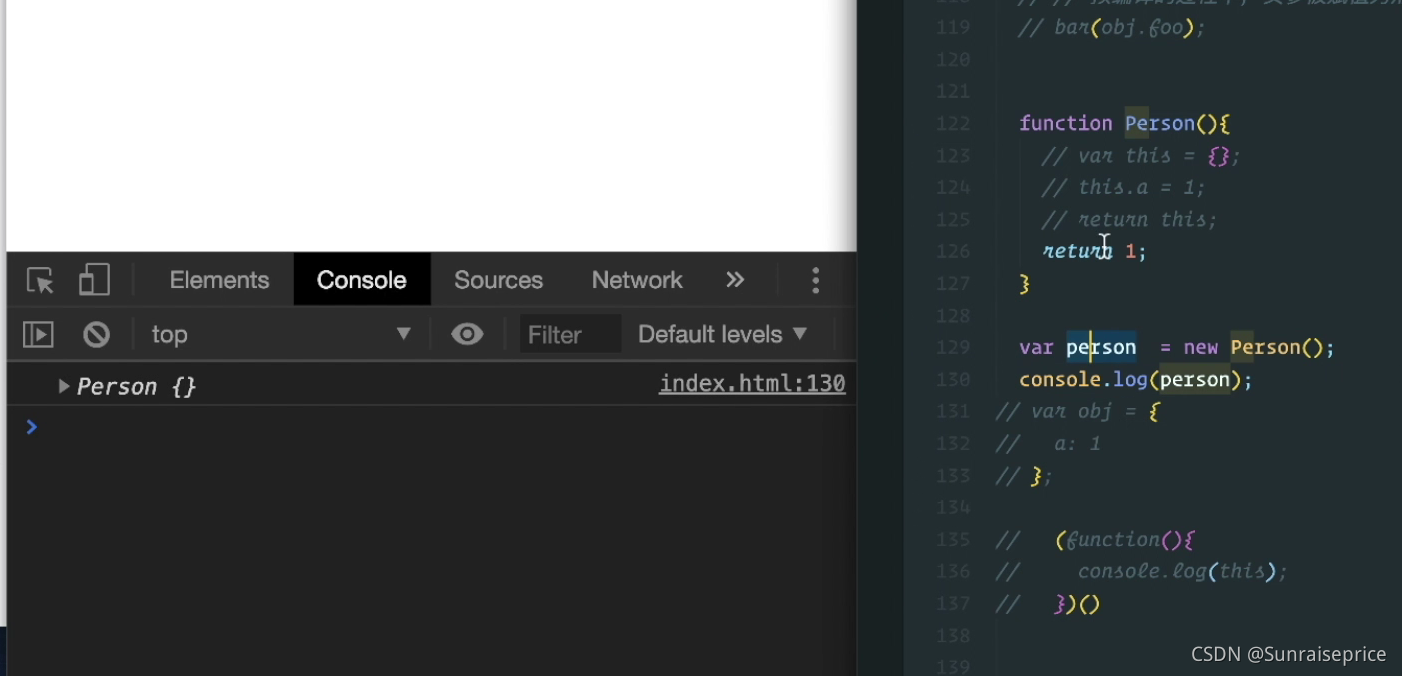Click the console prompt input line

[x=430, y=427]
